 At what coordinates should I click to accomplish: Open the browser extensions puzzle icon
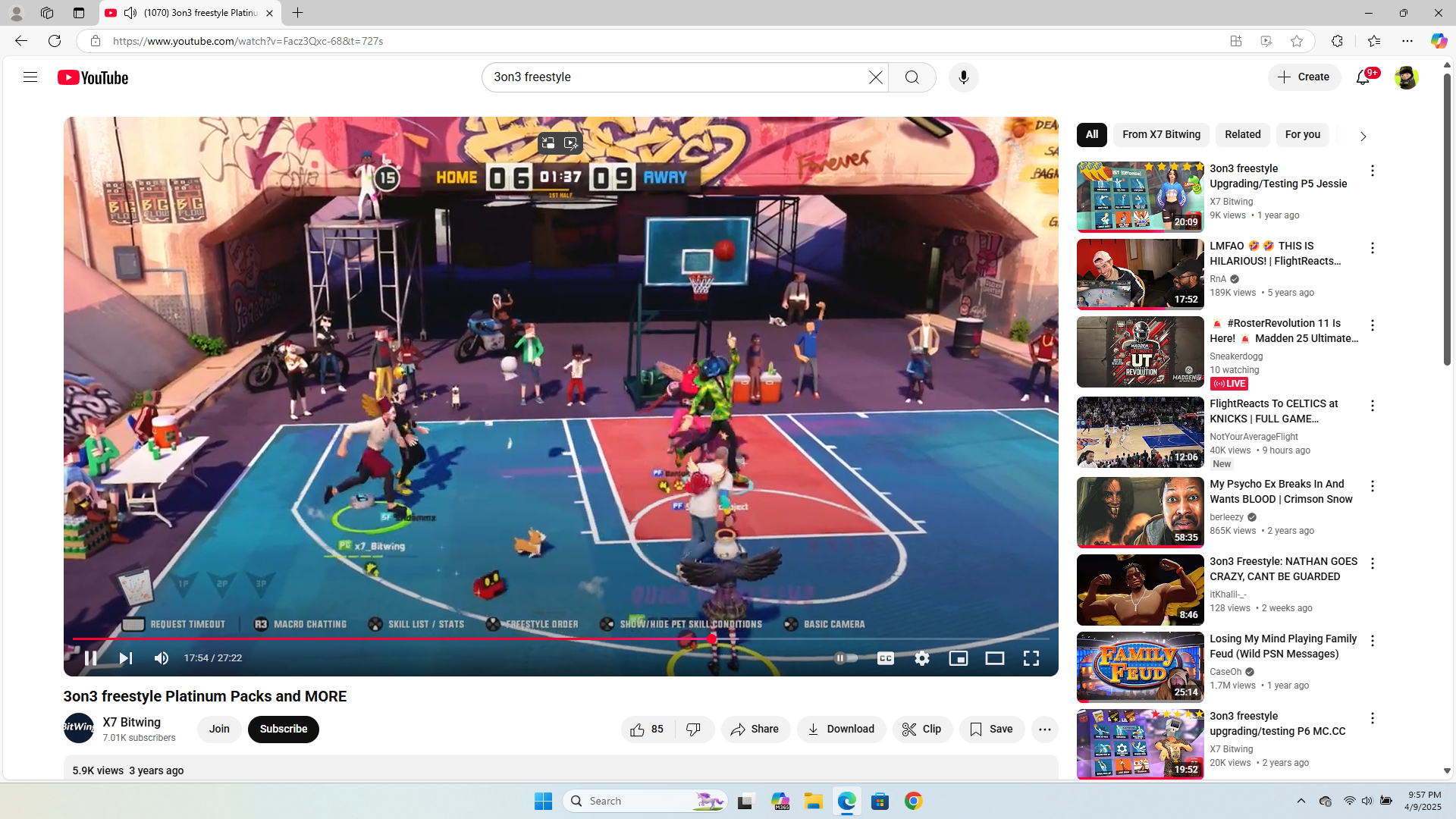pos(1337,41)
